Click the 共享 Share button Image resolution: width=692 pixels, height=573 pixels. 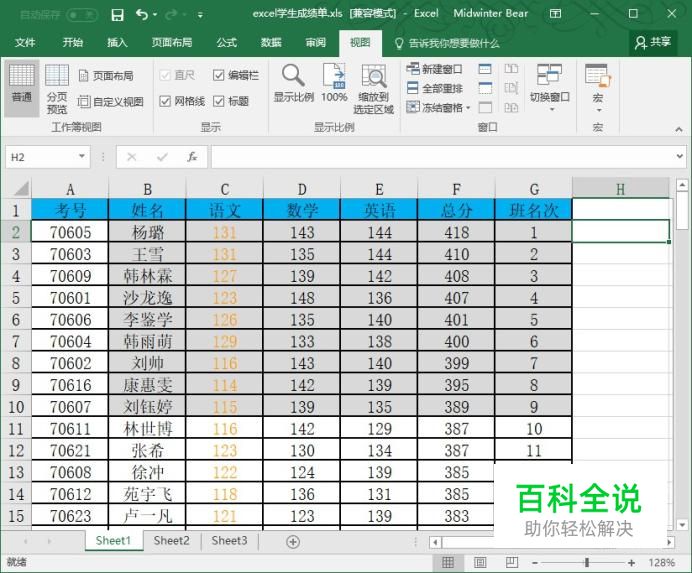pos(653,42)
